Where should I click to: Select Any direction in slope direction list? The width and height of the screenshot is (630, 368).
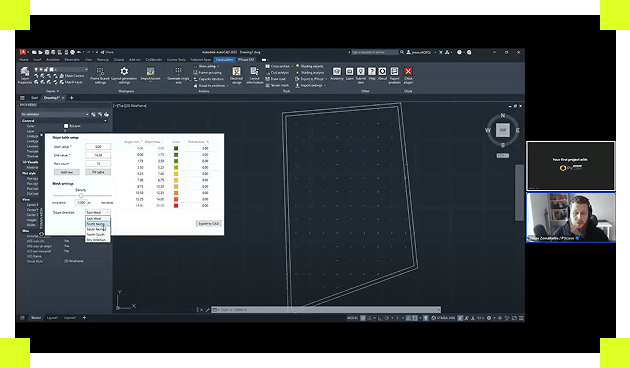(98, 239)
